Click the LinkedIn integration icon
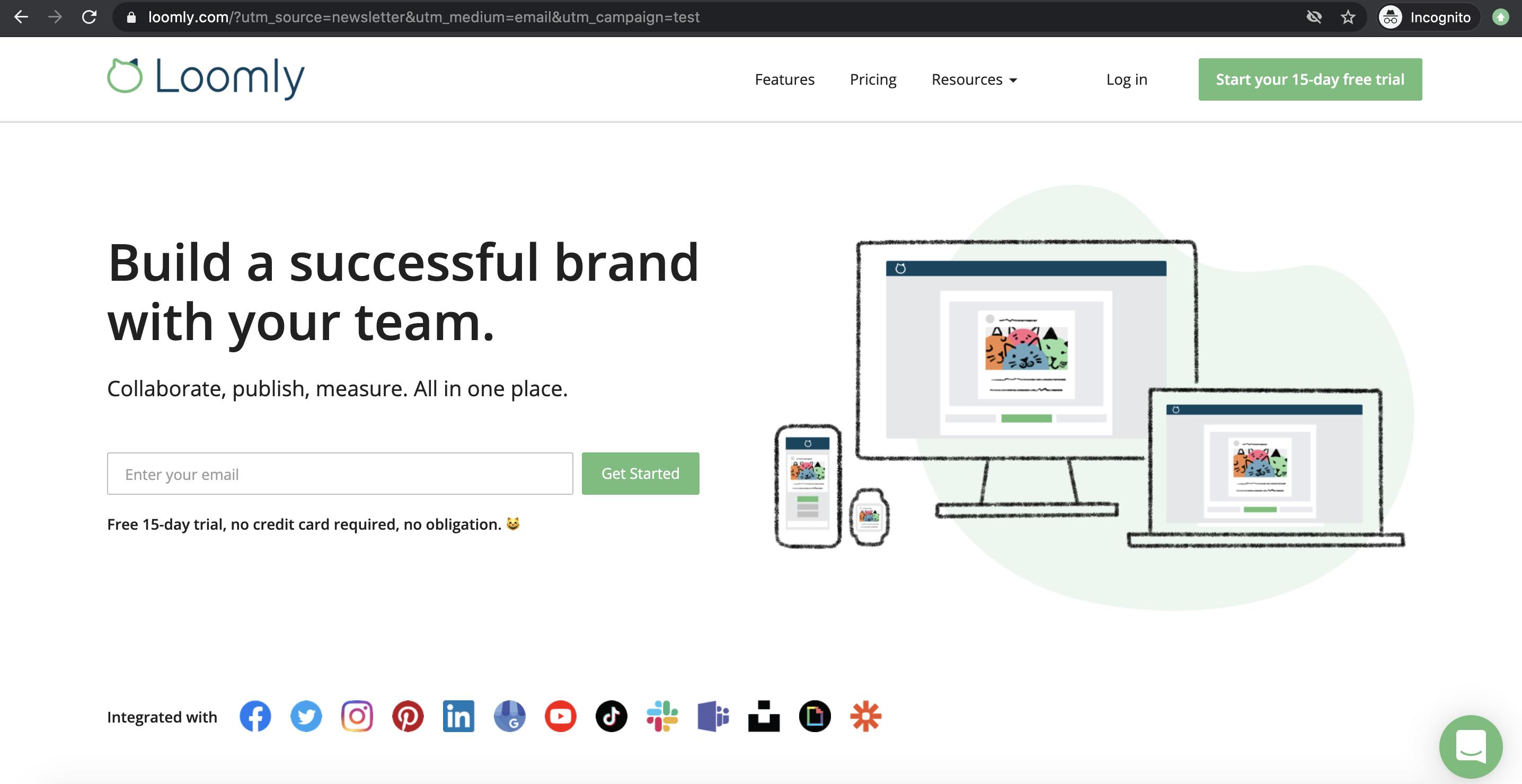1522x784 pixels. click(458, 716)
